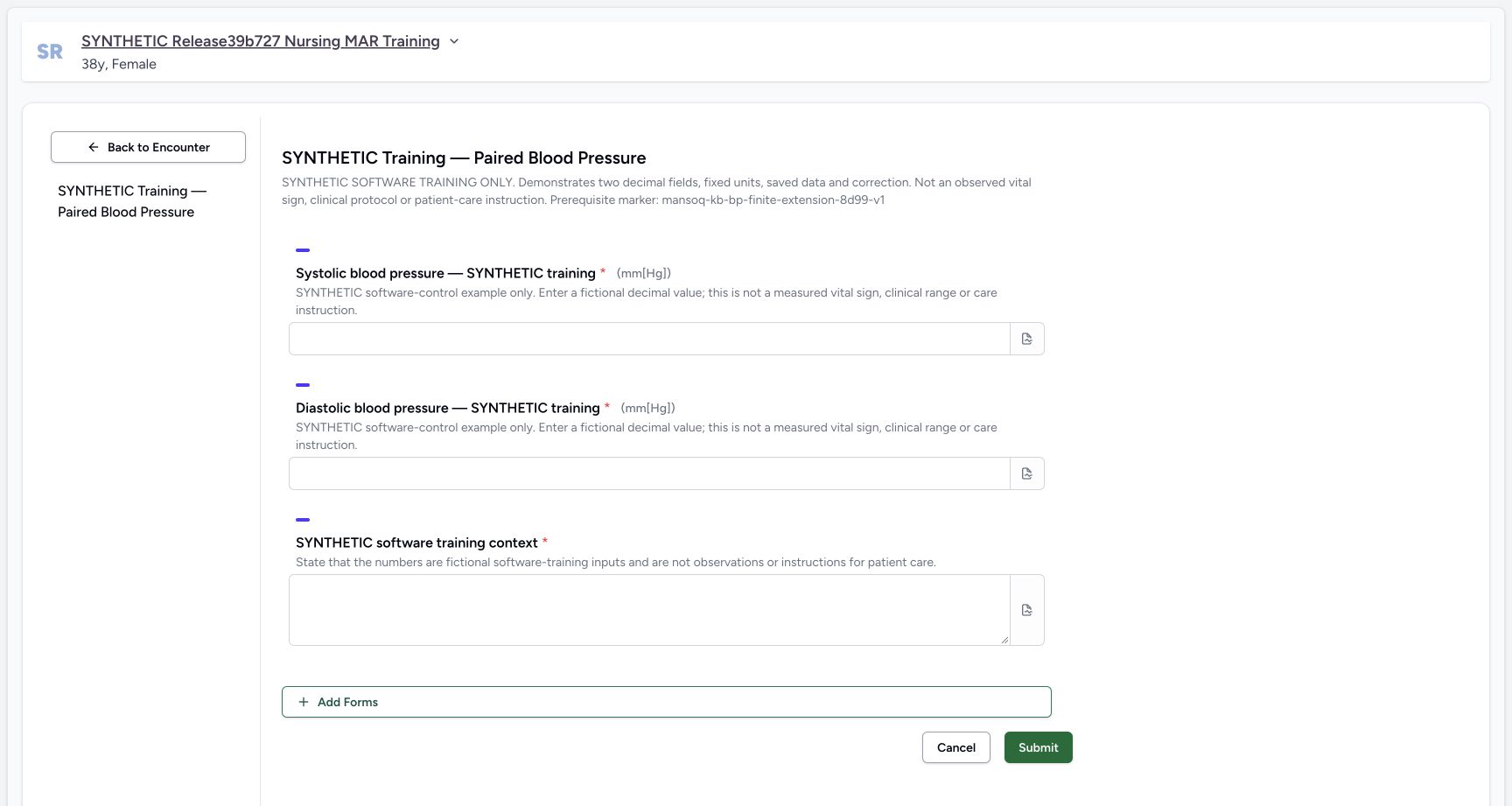Select Paired Blood Pressure form in sidebar
Image resolution: width=1512 pixels, height=806 pixels.
[132, 201]
